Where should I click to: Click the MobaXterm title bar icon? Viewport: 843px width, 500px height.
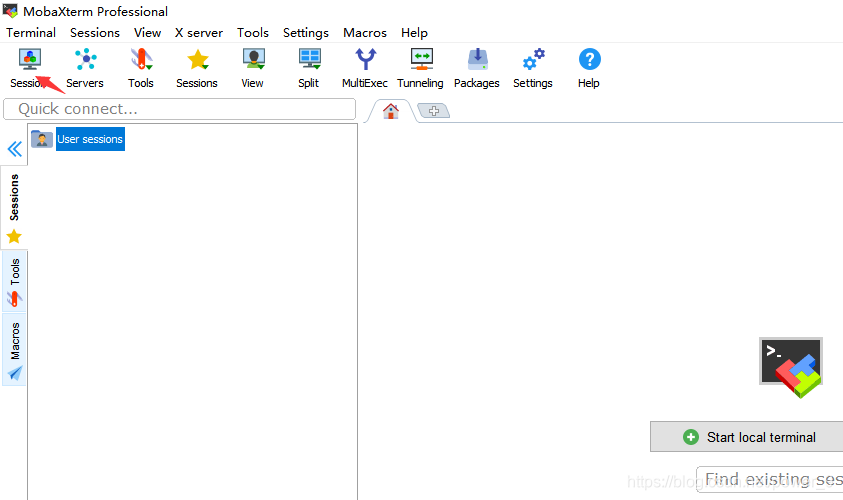point(10,10)
